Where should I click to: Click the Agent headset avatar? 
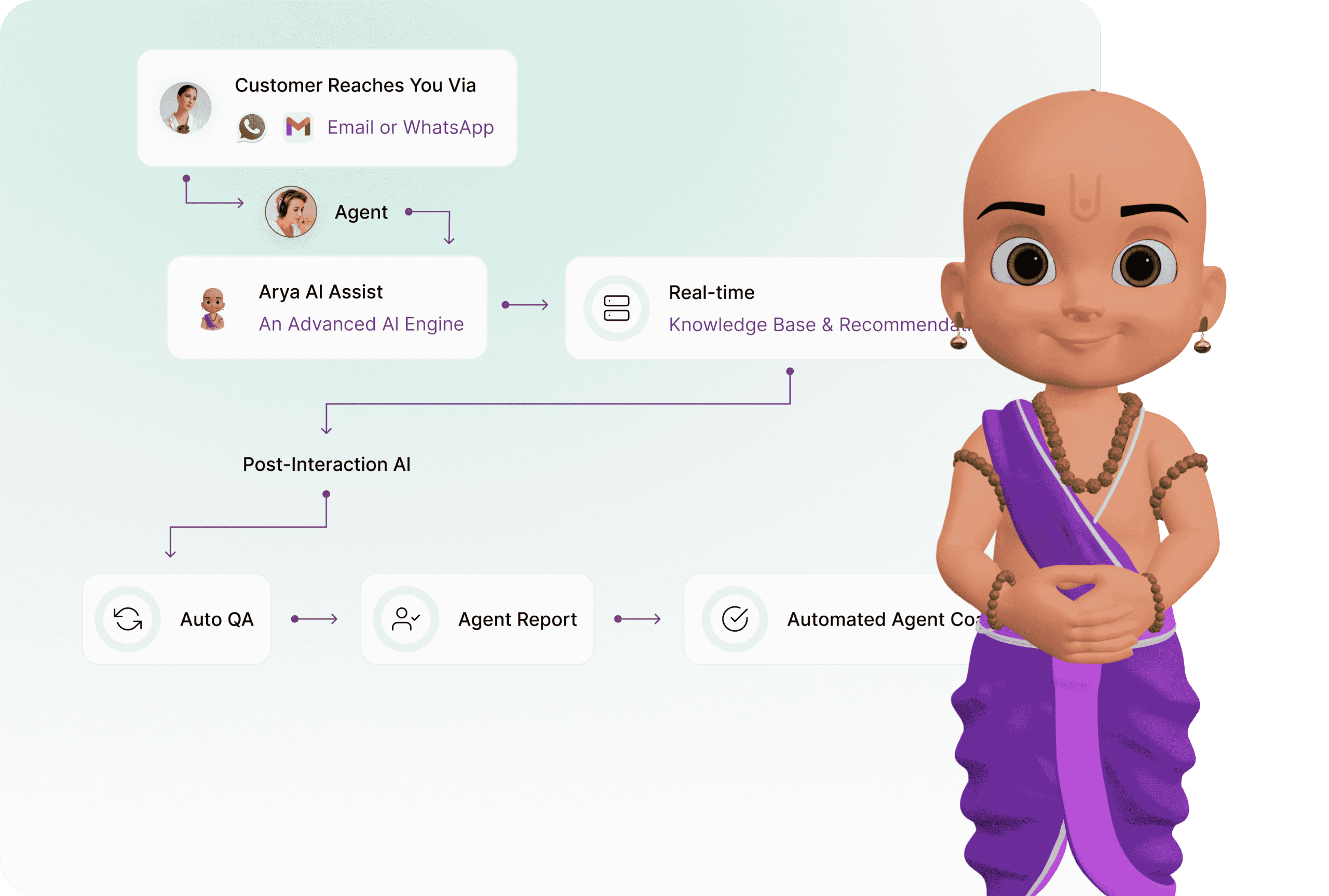pyautogui.click(x=291, y=211)
